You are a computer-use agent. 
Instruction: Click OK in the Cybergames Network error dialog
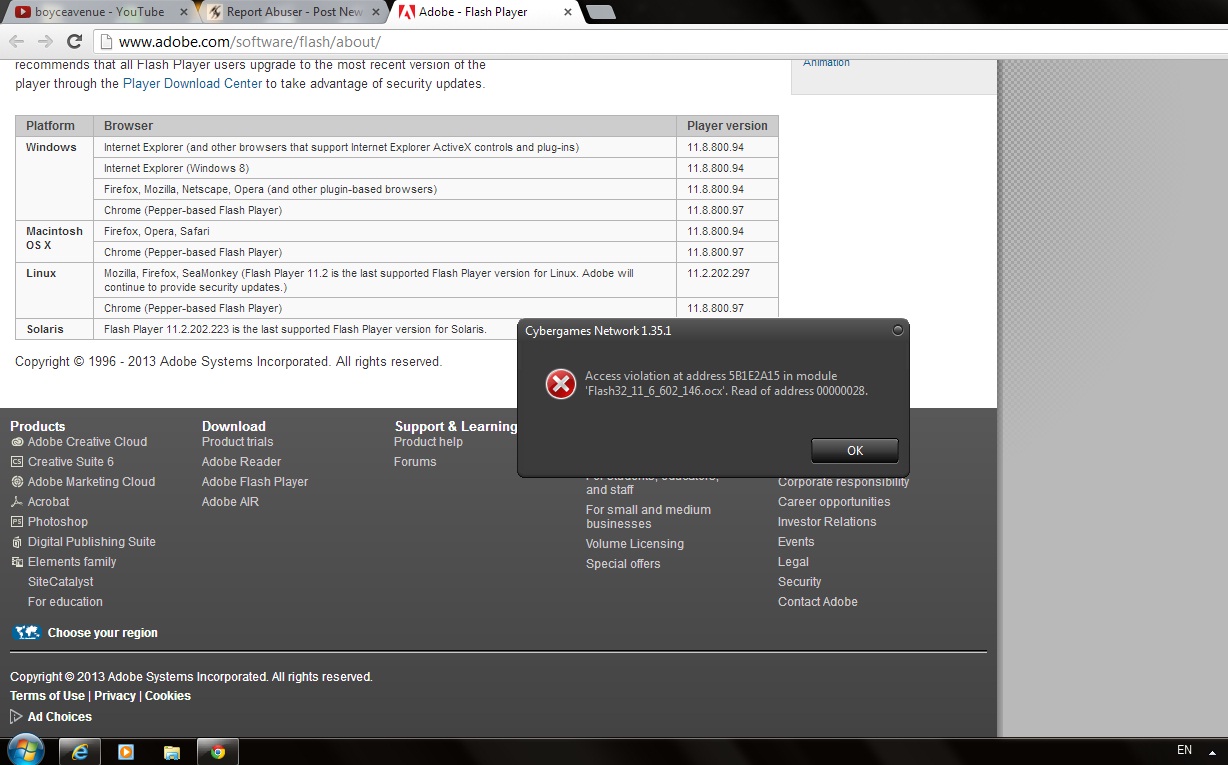click(854, 450)
